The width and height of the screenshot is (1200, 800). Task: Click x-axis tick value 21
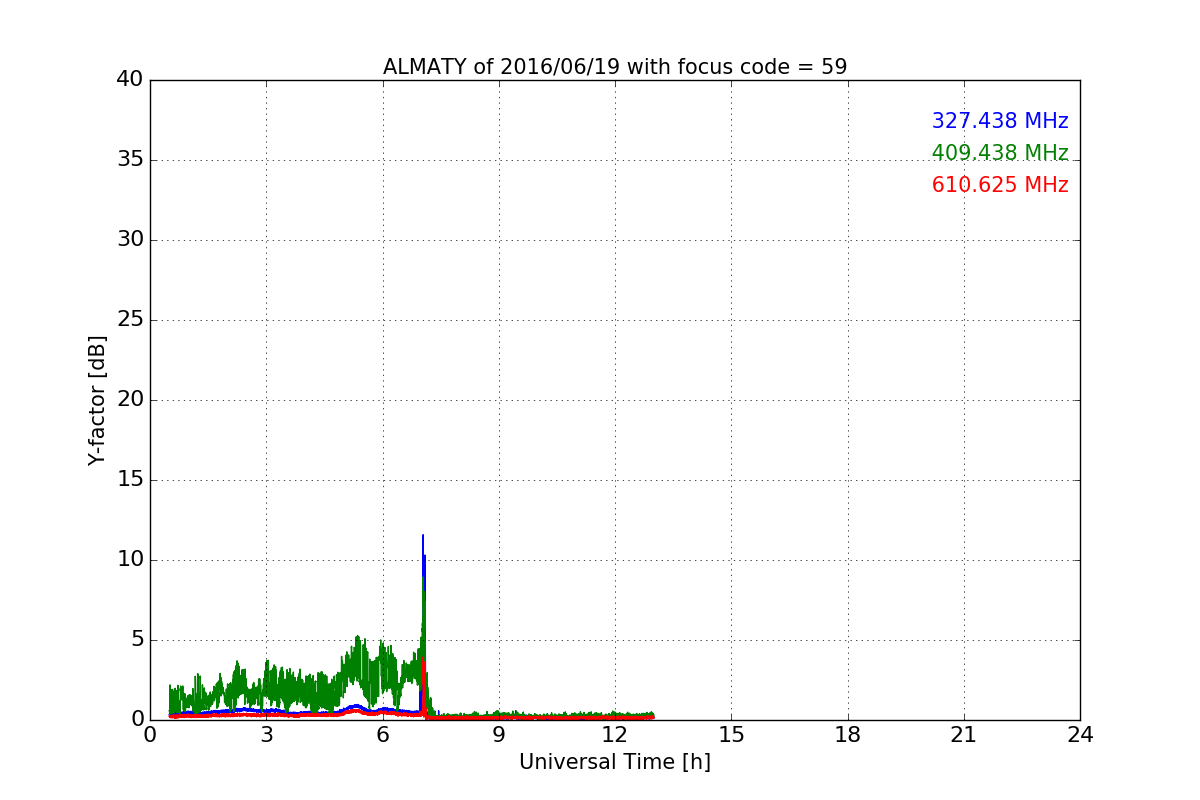click(964, 735)
